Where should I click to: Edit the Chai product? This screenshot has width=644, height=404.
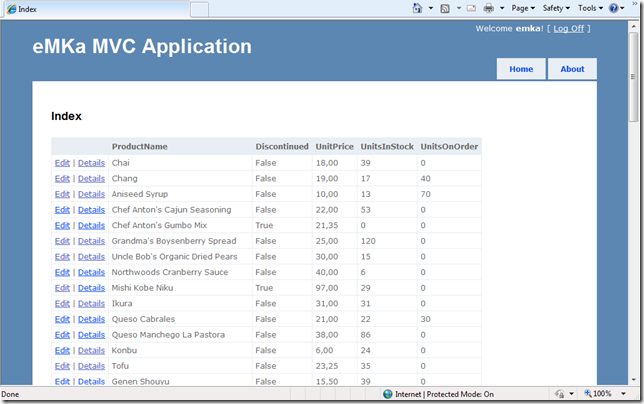tap(62, 163)
